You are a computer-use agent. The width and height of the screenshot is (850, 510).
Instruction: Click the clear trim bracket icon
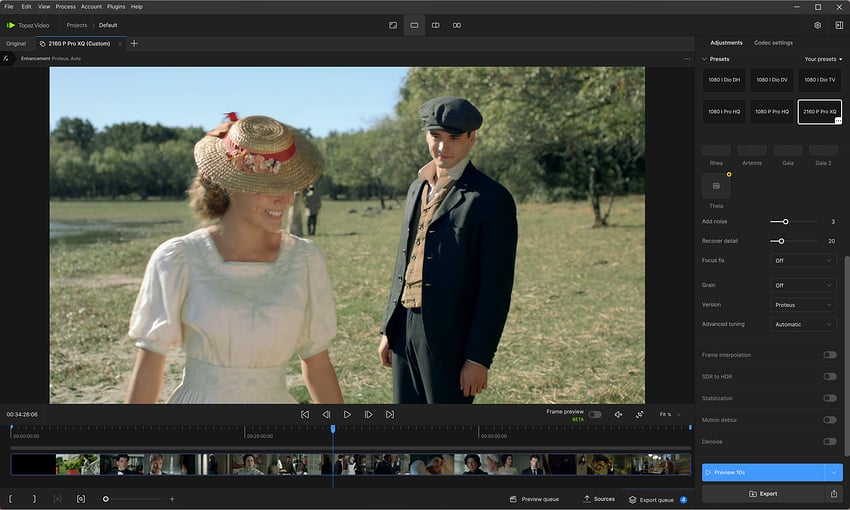tap(57, 499)
